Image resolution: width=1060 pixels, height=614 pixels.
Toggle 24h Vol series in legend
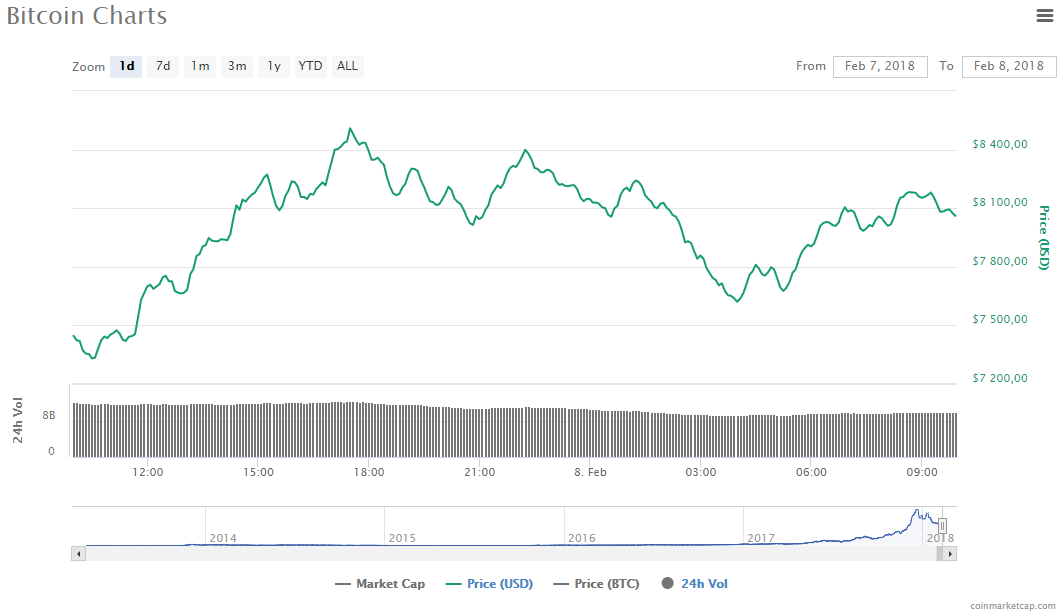tap(695, 584)
